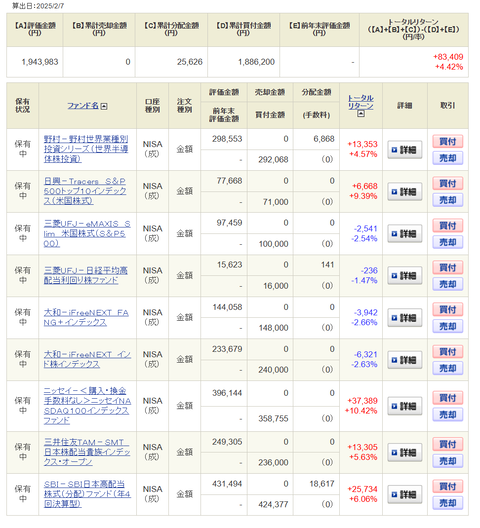
Task: View 詳細 for ニッセイNASDAQ100 row
Action: 405,406
